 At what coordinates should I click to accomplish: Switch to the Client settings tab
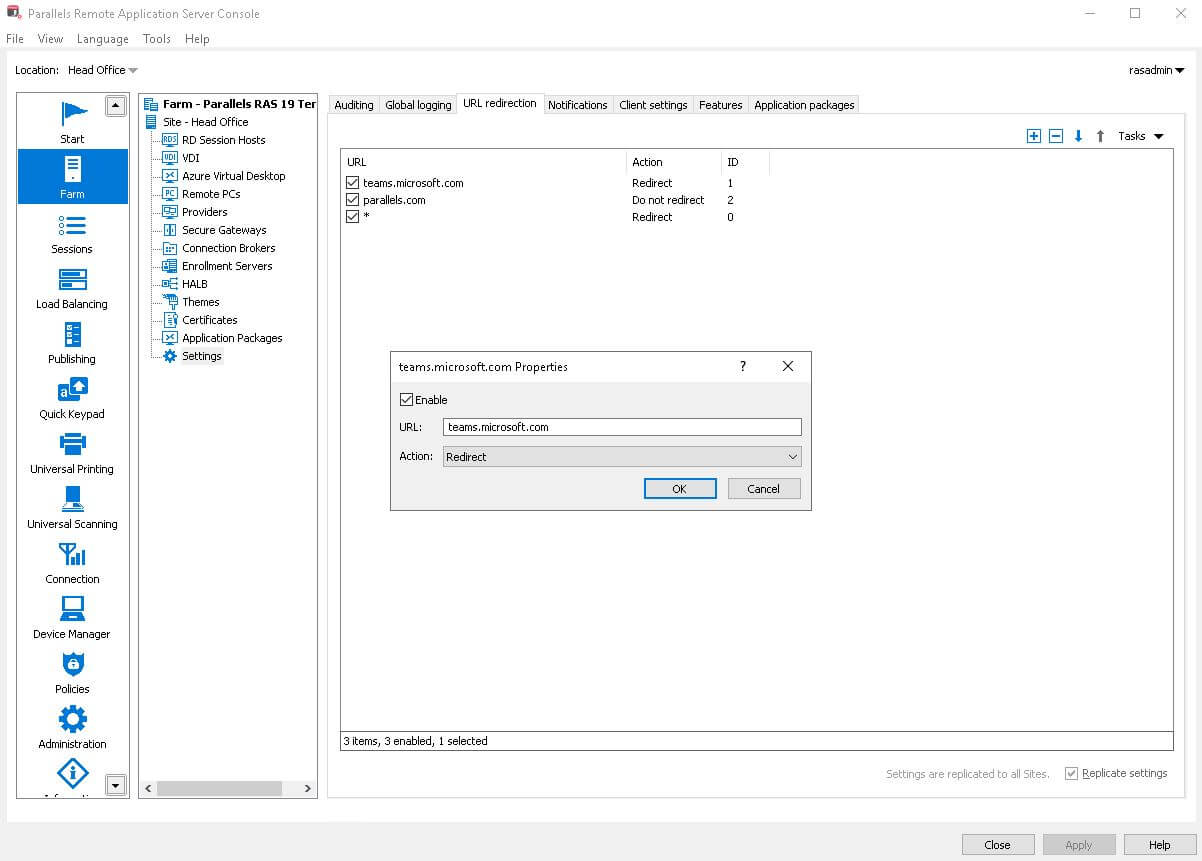coord(653,105)
